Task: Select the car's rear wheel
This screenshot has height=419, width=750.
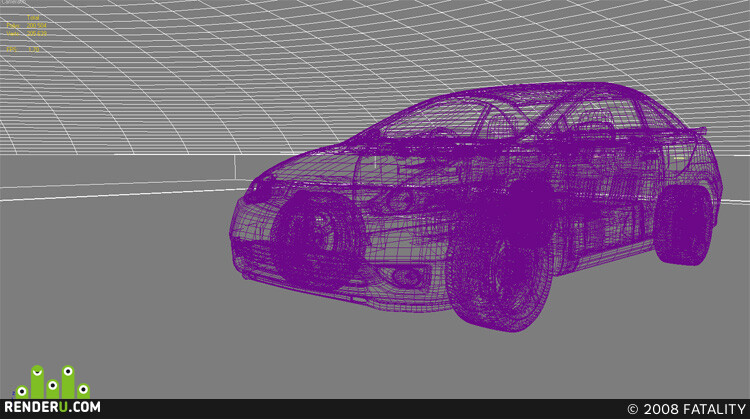Action: point(683,226)
